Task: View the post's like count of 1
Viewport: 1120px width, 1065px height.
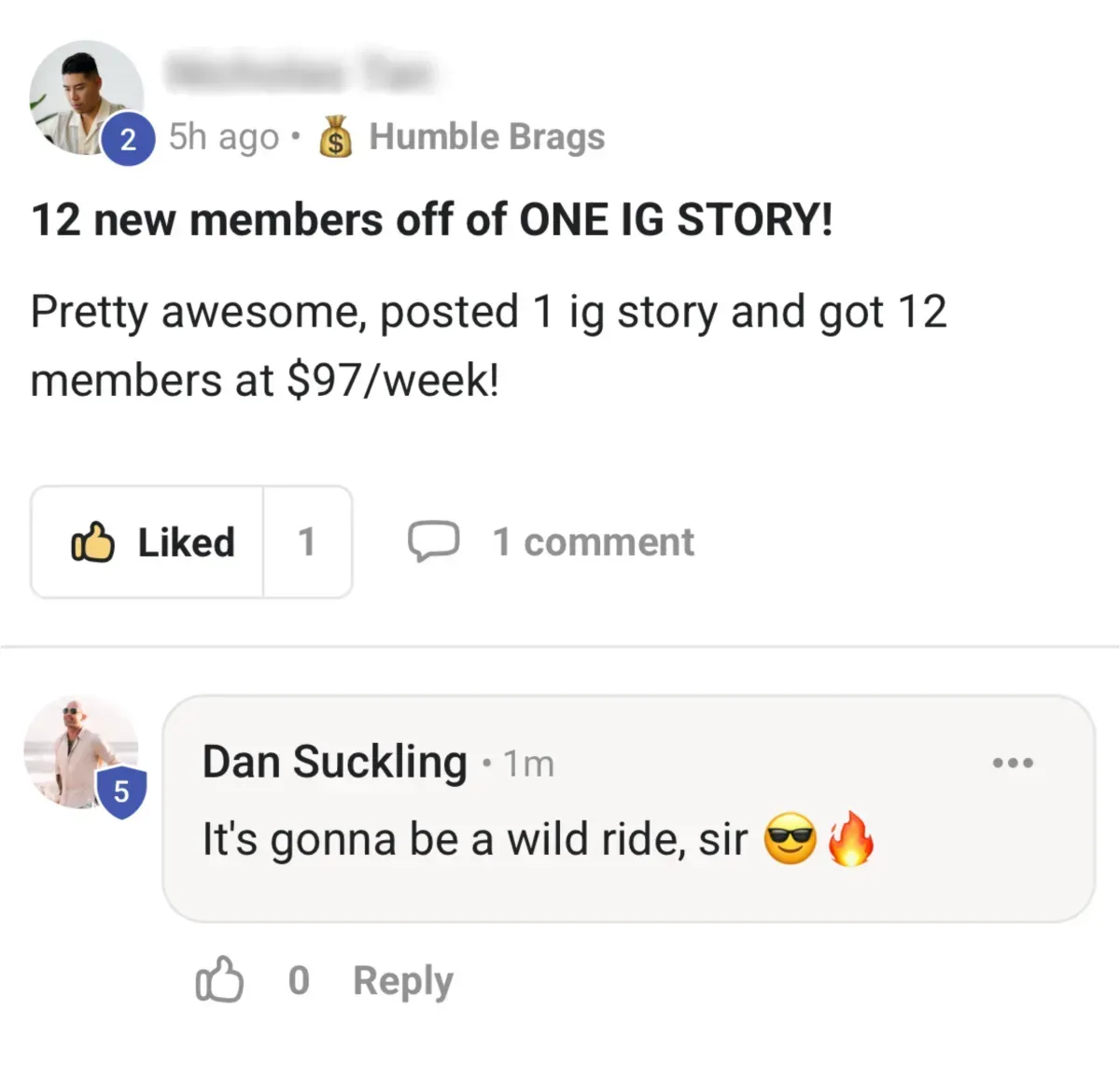Action: tap(307, 542)
